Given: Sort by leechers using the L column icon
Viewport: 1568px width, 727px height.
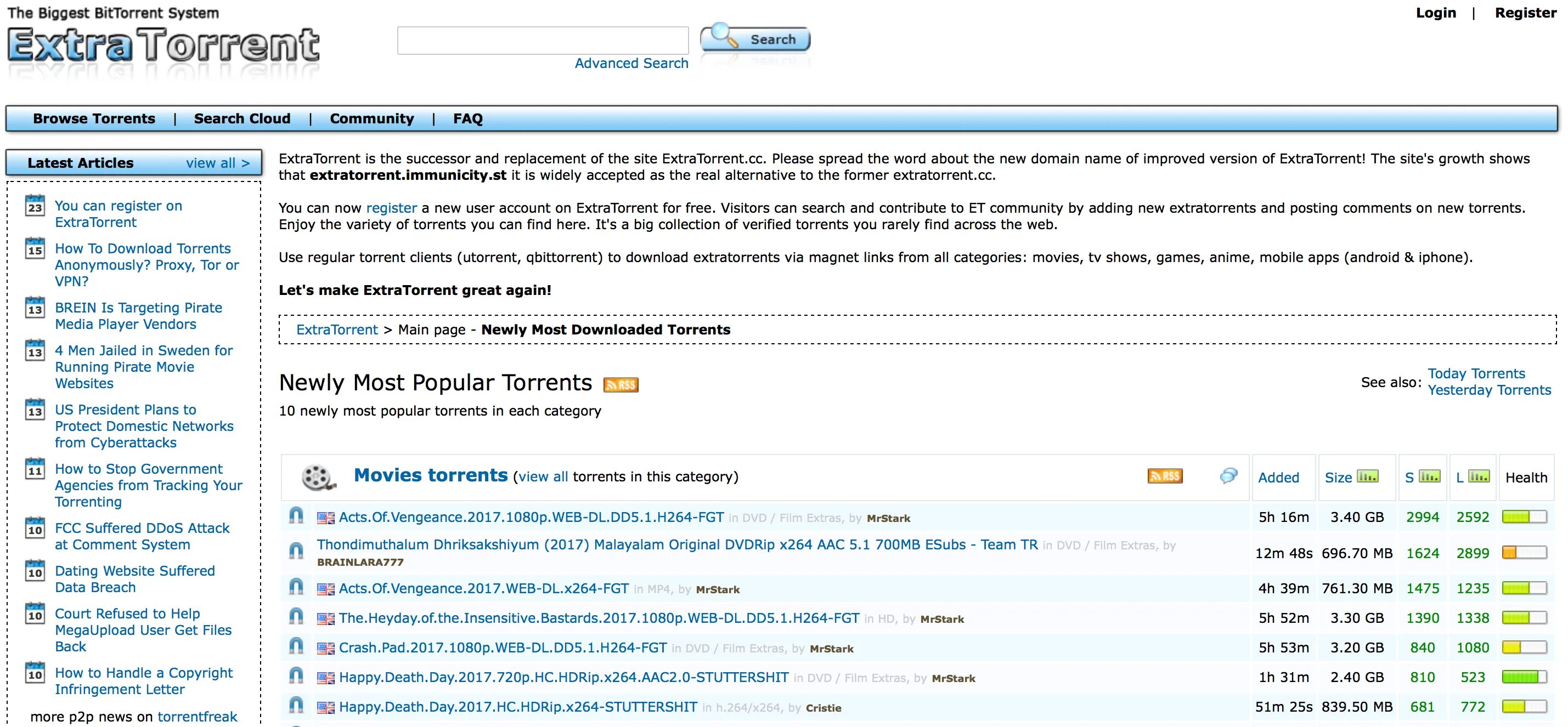Looking at the screenshot, I should [x=1479, y=476].
